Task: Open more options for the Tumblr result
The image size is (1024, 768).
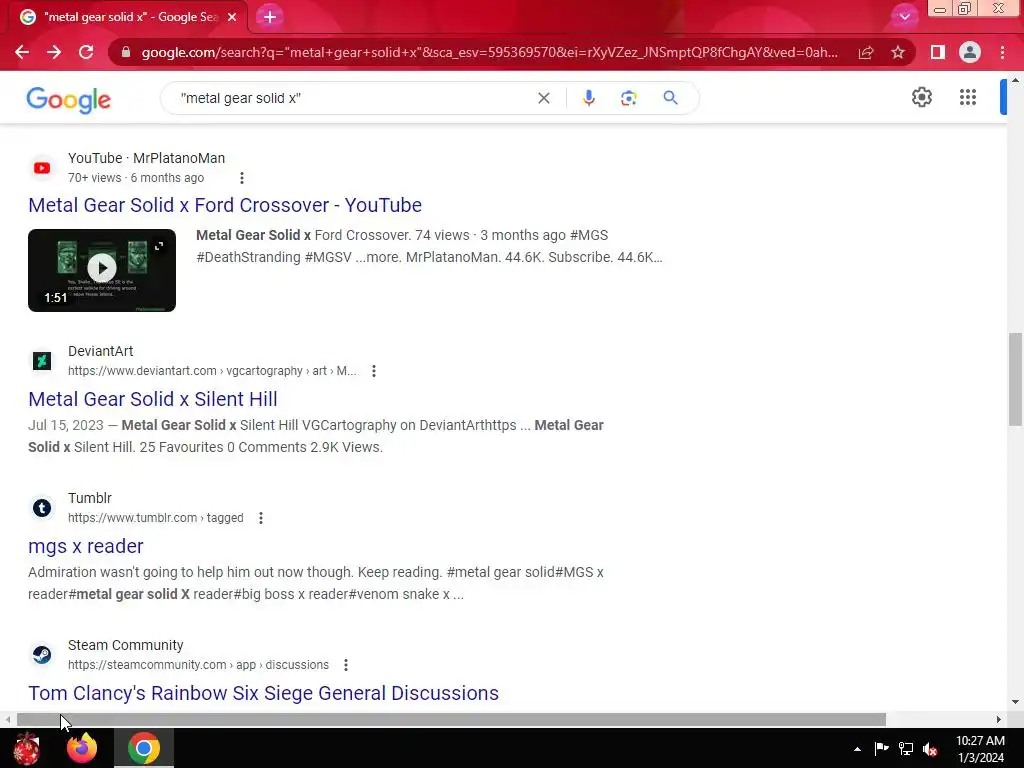Action: pyautogui.click(x=261, y=518)
